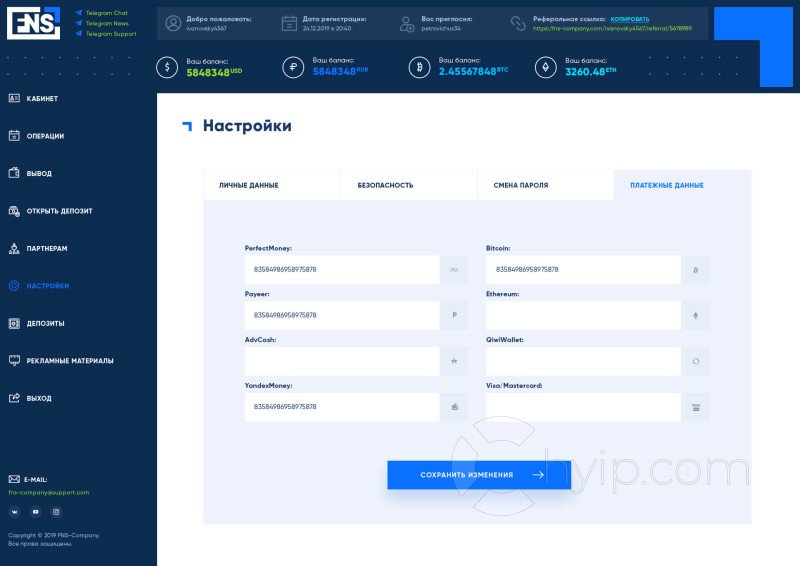Click the ETH ethereum balance icon
Viewport: 800px width, 566px height.
coord(545,67)
